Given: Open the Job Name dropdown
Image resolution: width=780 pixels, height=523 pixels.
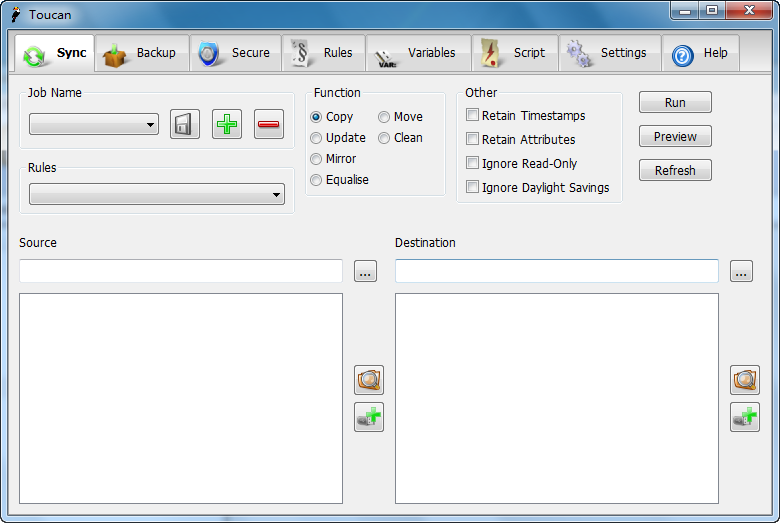Looking at the screenshot, I should 94,125.
